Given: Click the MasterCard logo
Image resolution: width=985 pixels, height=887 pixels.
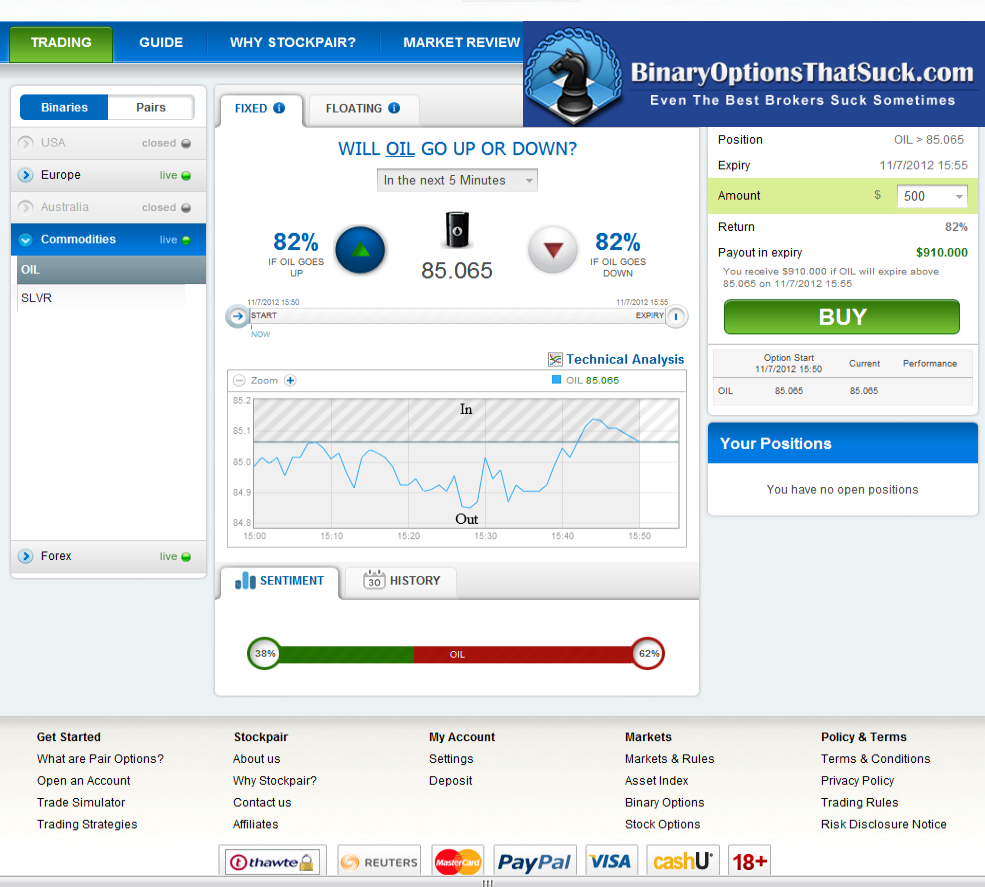Looking at the screenshot, I should [x=457, y=862].
